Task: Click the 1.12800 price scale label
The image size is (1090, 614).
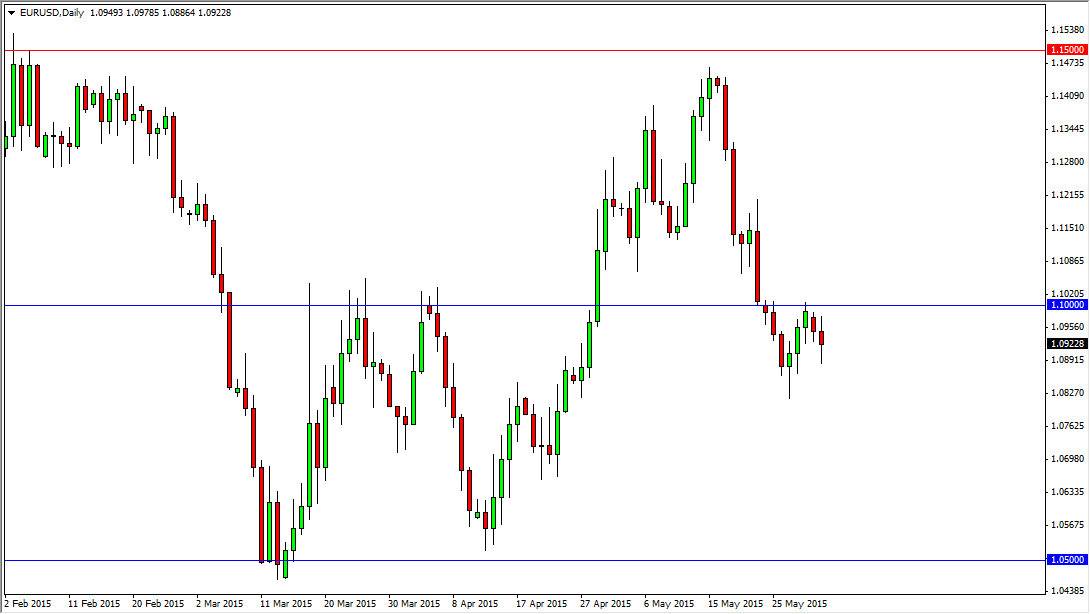Action: pyautogui.click(x=1068, y=162)
